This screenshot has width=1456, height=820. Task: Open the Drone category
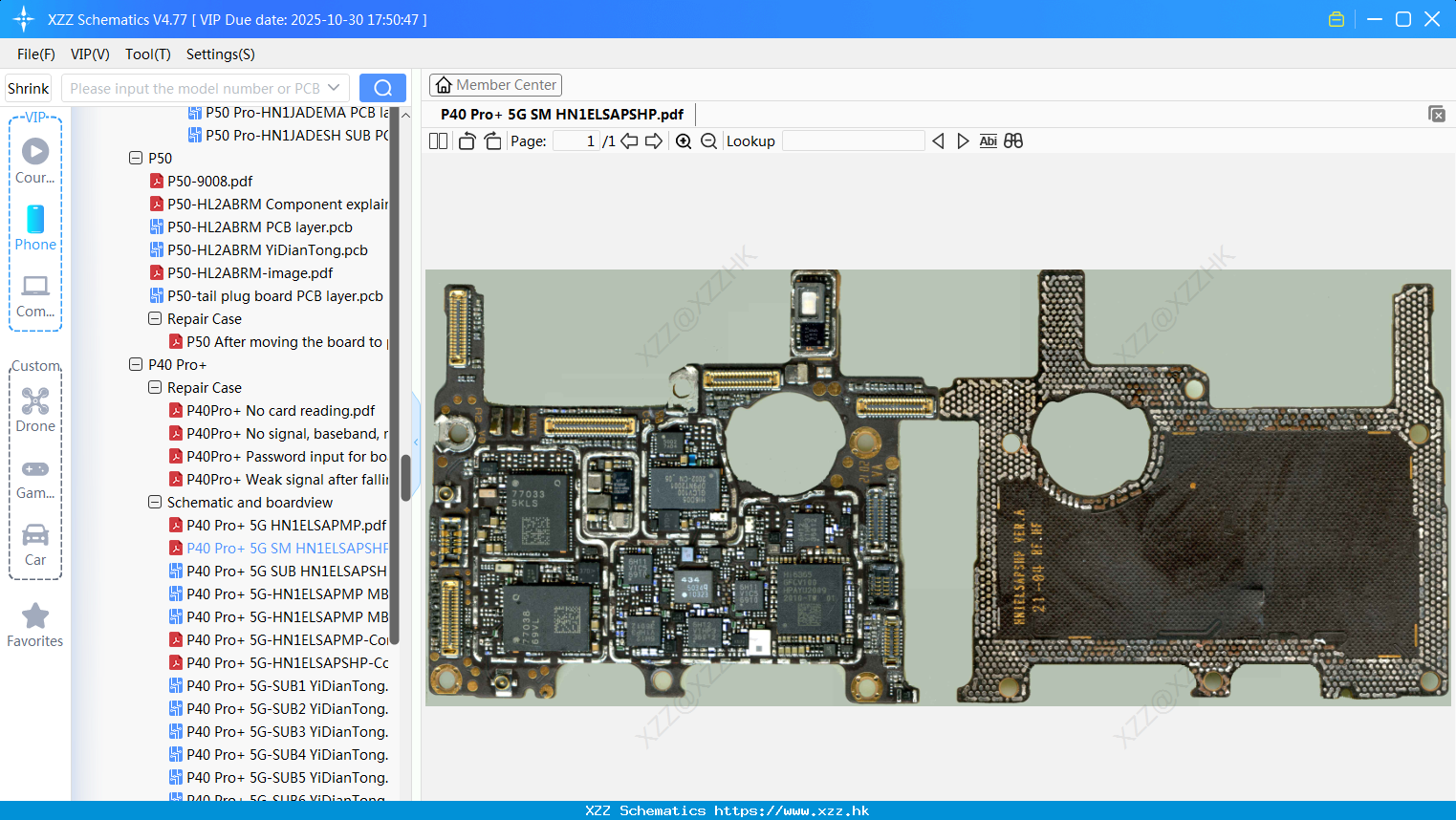point(35,410)
